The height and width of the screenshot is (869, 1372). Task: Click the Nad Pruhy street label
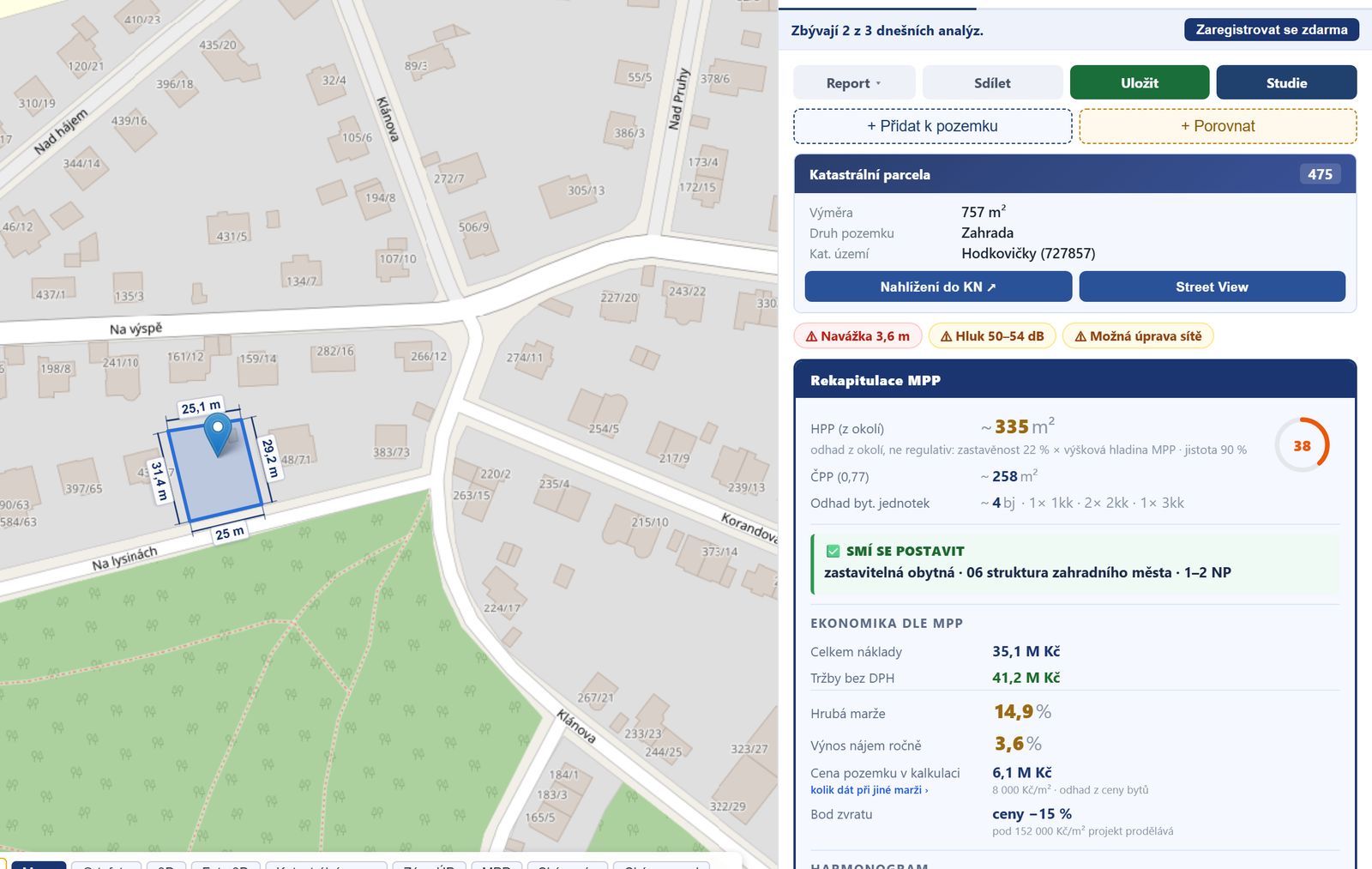click(x=678, y=99)
